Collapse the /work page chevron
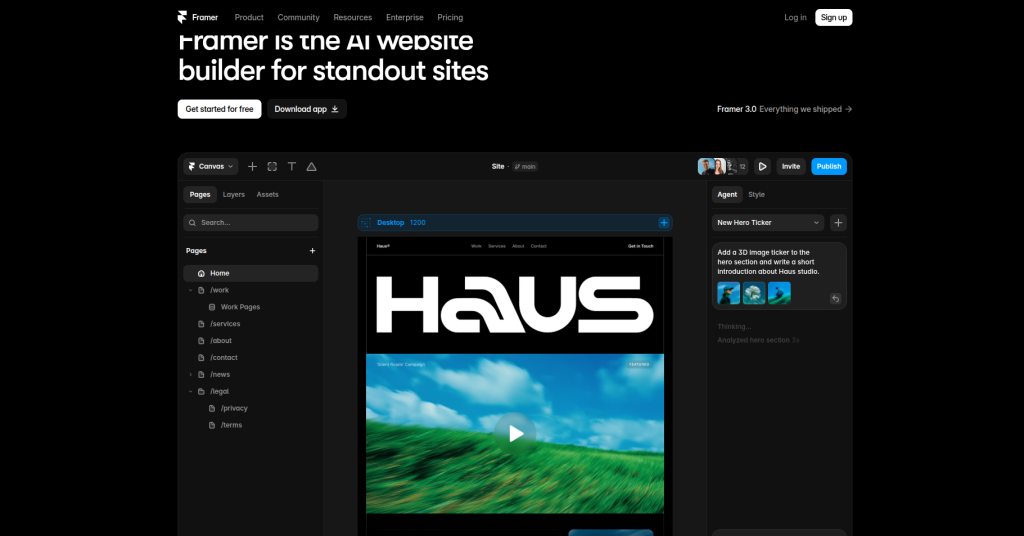 click(x=191, y=291)
